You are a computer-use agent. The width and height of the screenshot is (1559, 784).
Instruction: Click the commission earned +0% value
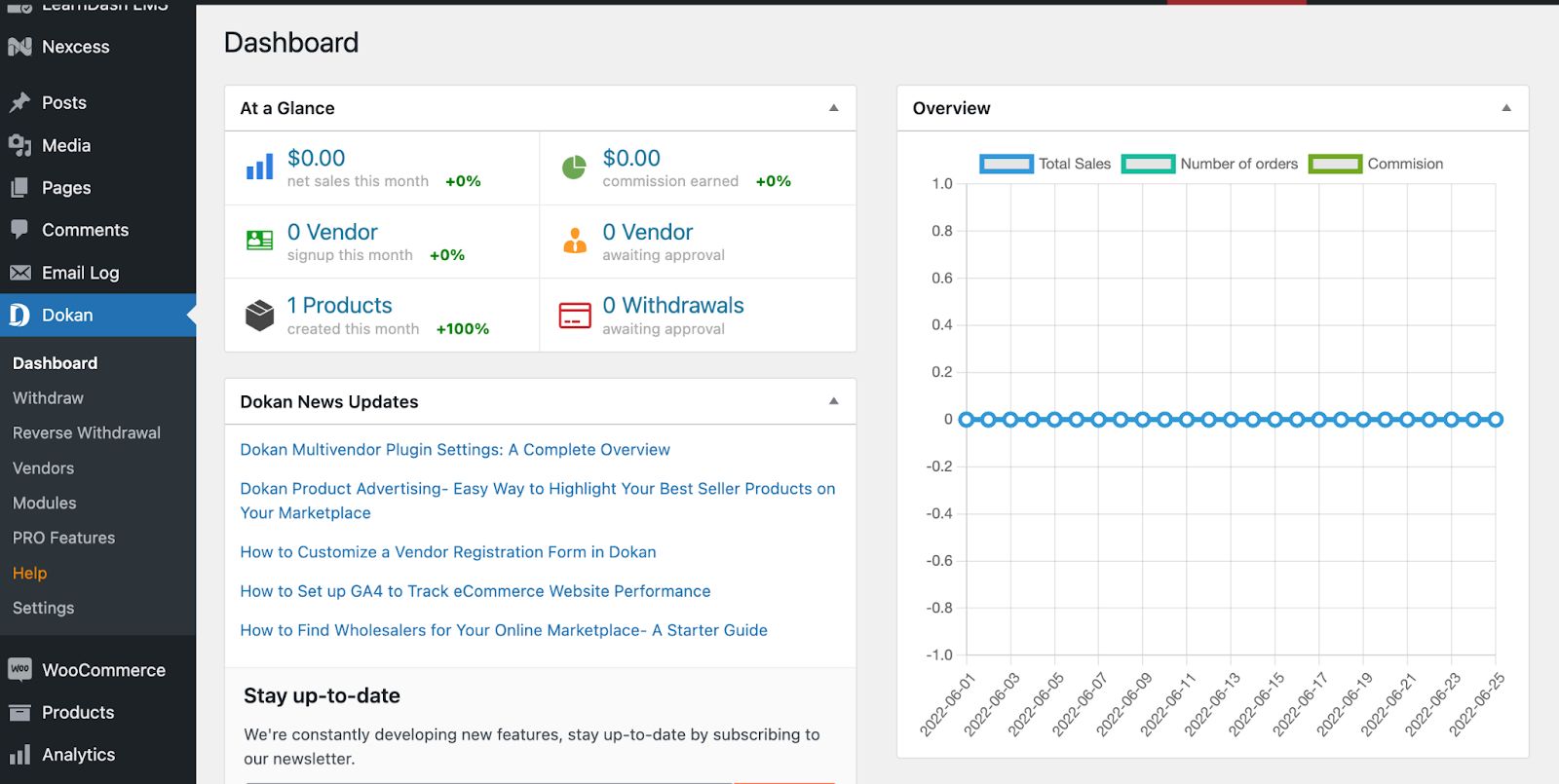click(x=774, y=181)
